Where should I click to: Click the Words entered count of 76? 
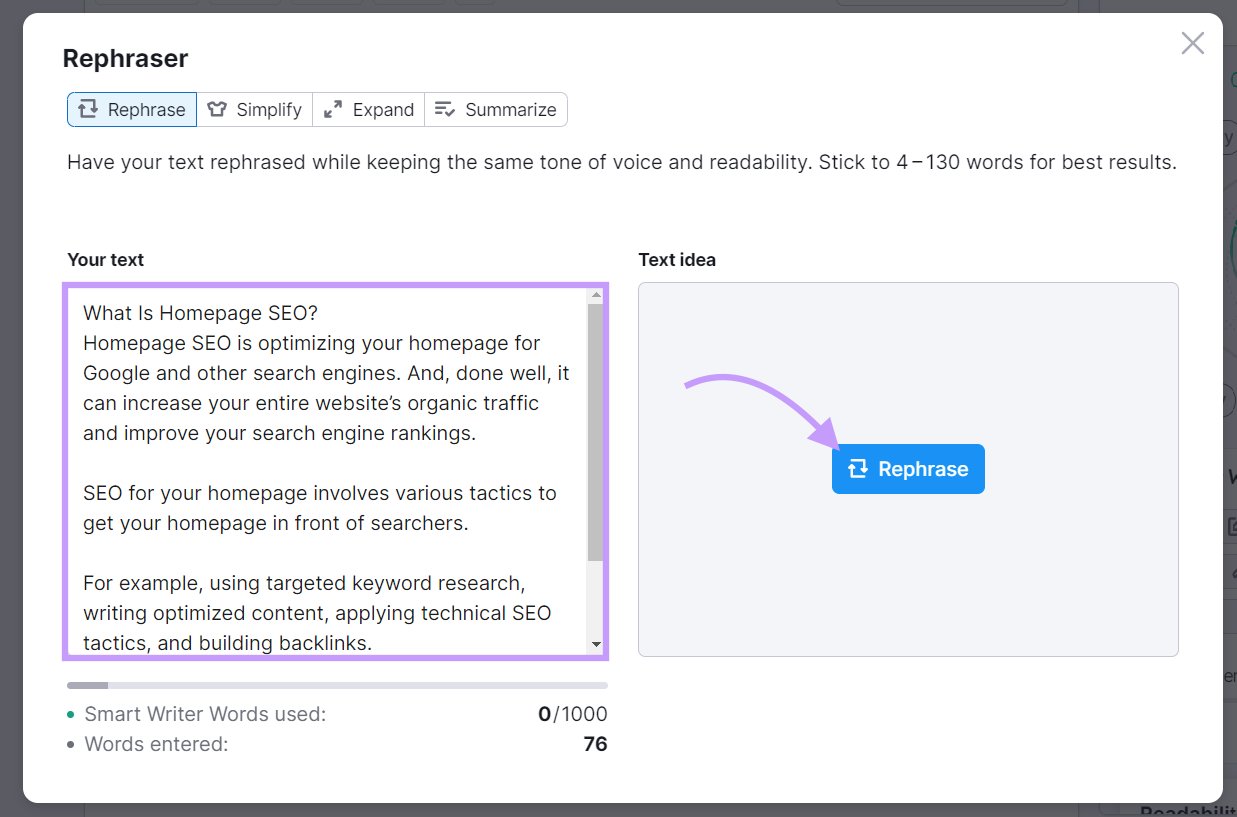[595, 744]
